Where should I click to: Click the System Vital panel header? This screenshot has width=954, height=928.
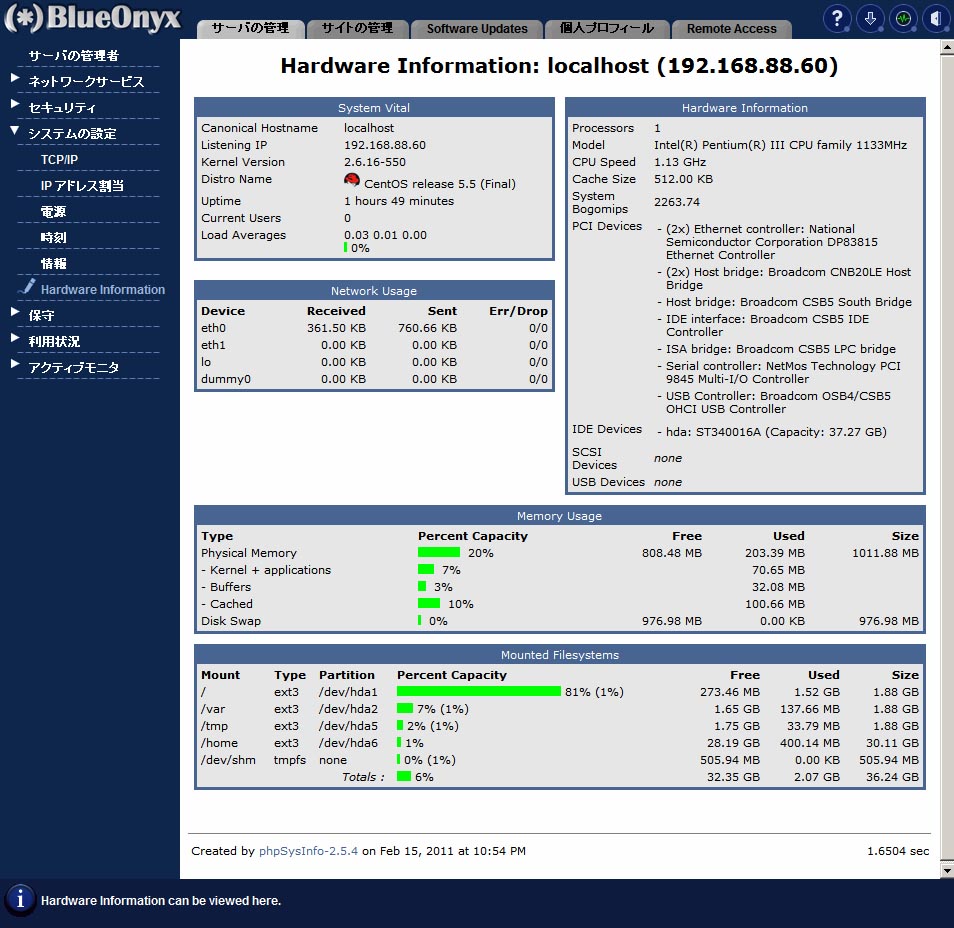(374, 108)
